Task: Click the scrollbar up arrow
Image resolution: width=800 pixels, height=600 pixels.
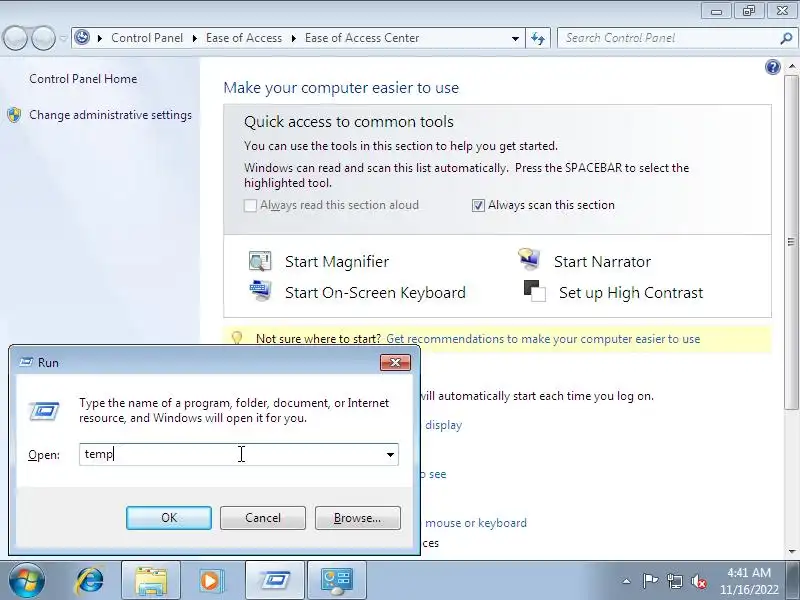Action: coord(791,67)
